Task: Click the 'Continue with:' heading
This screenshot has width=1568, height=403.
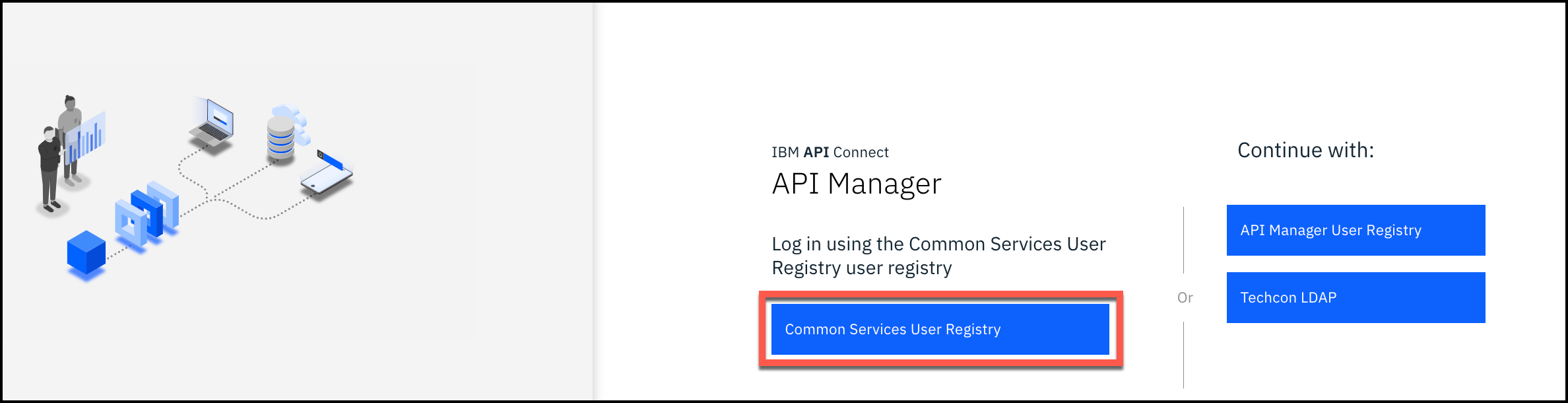Action: pyautogui.click(x=1305, y=151)
